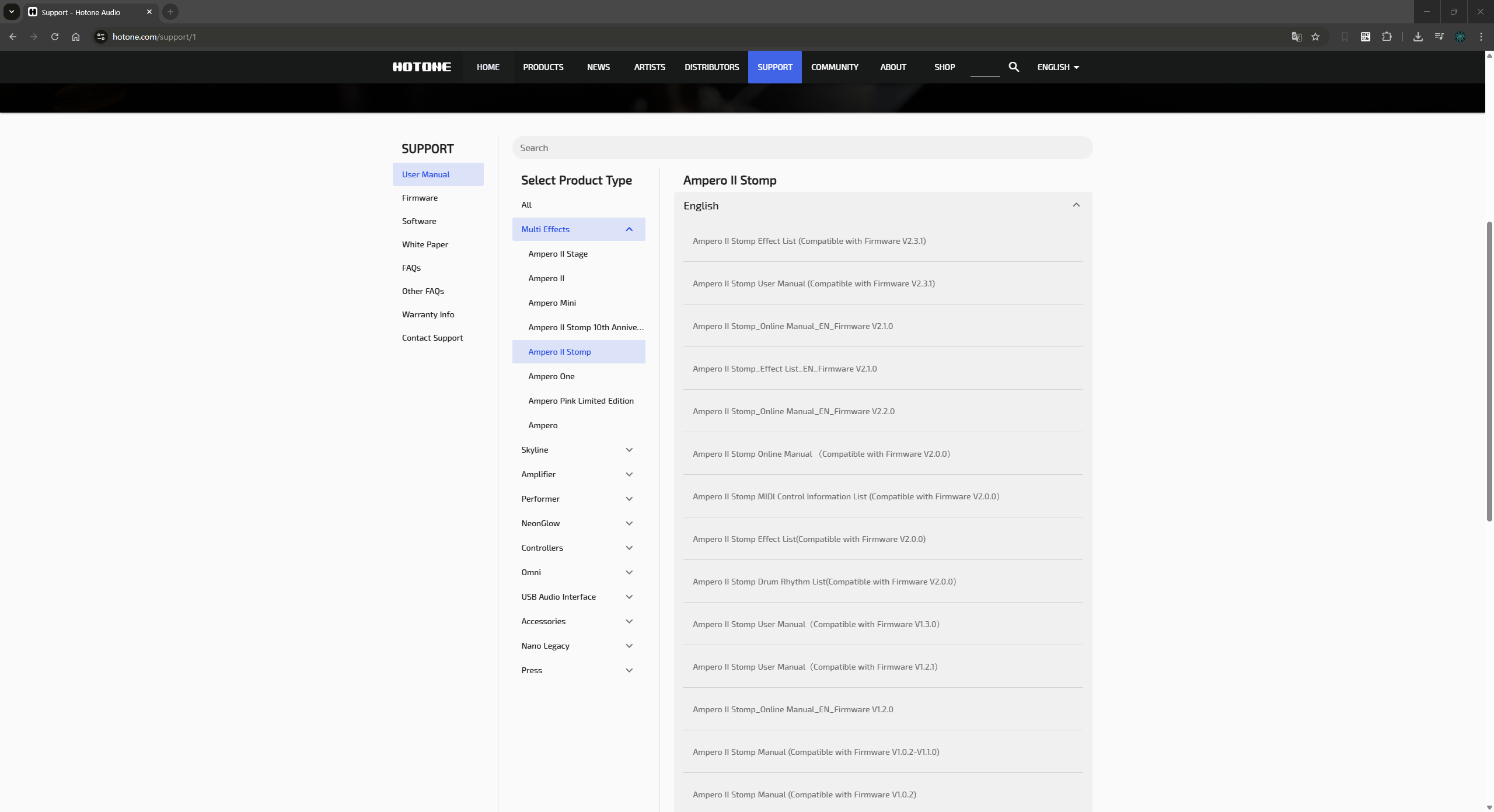The image size is (1494, 812).
Task: Open the ENGLISH language dropdown
Action: pyautogui.click(x=1057, y=67)
